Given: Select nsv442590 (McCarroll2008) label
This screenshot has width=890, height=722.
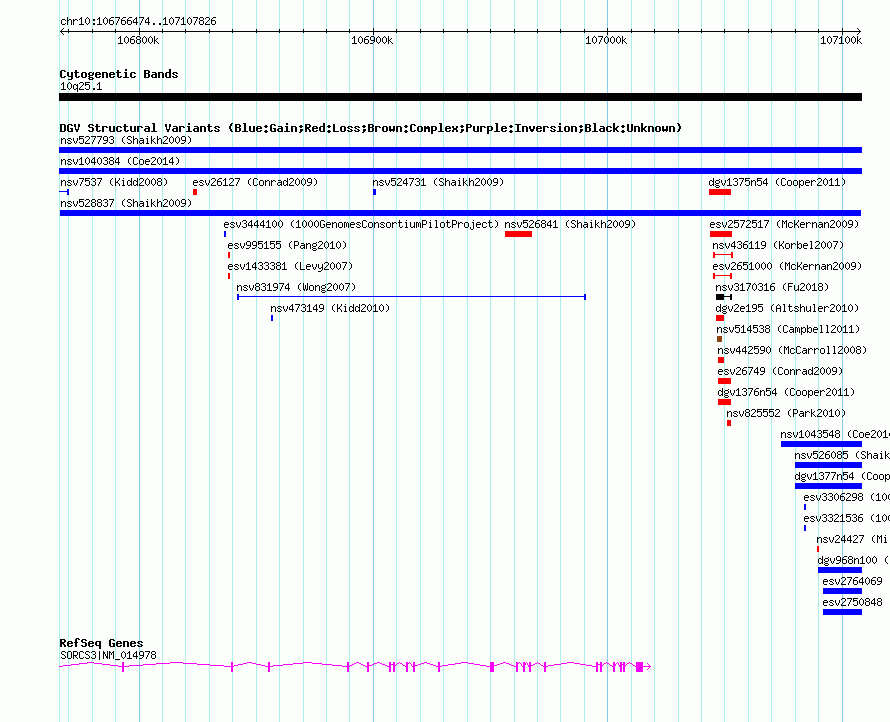Looking at the screenshot, I should 792,350.
